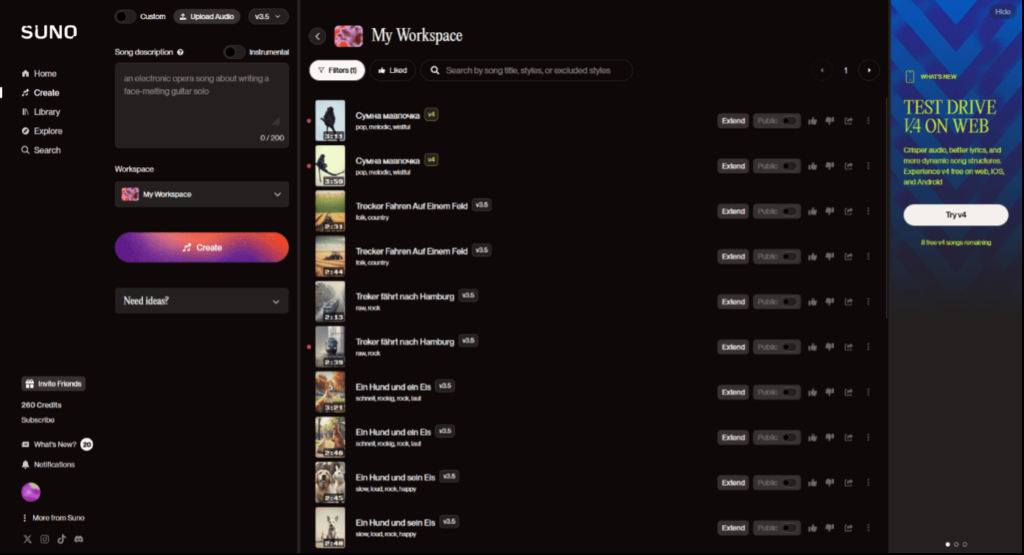Select the second promo carousel dot
Image resolution: width=1024 pixels, height=555 pixels.
[x=956, y=544]
